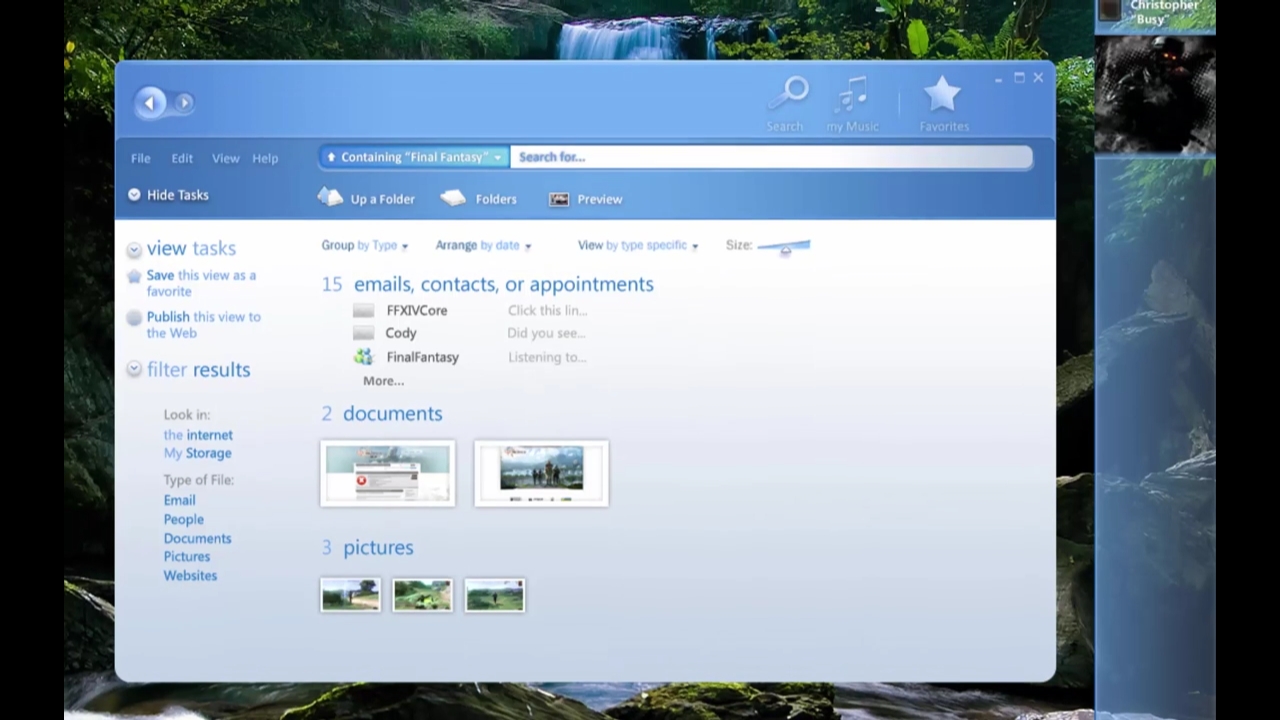Filter by Websites file type

(190, 575)
